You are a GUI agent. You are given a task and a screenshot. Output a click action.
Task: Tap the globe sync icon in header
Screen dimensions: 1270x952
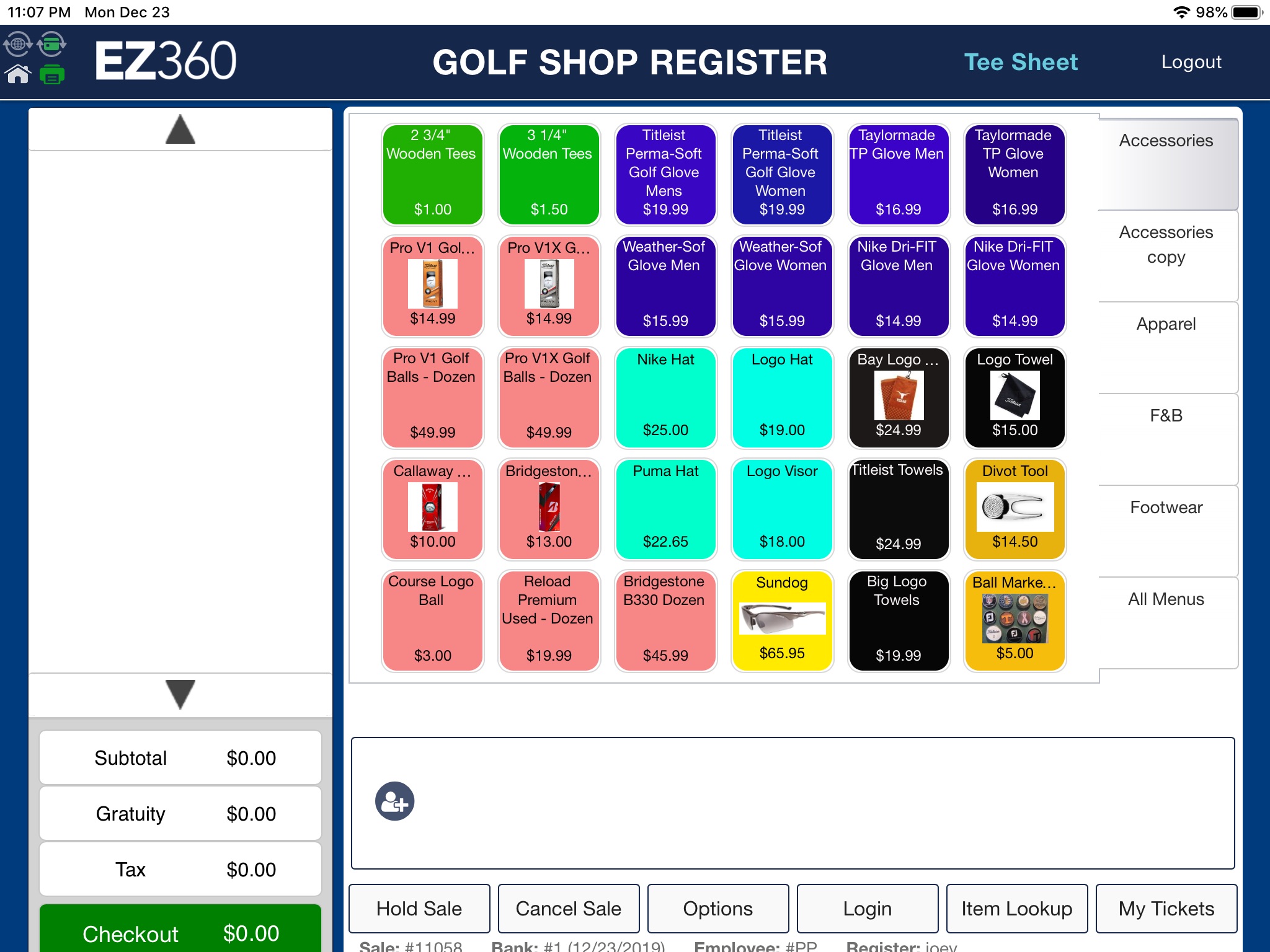[17, 44]
